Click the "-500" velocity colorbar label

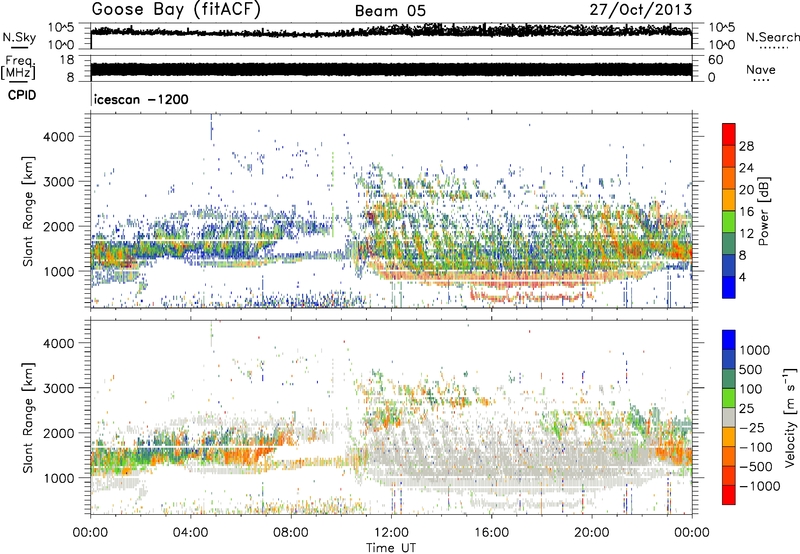tap(756, 467)
